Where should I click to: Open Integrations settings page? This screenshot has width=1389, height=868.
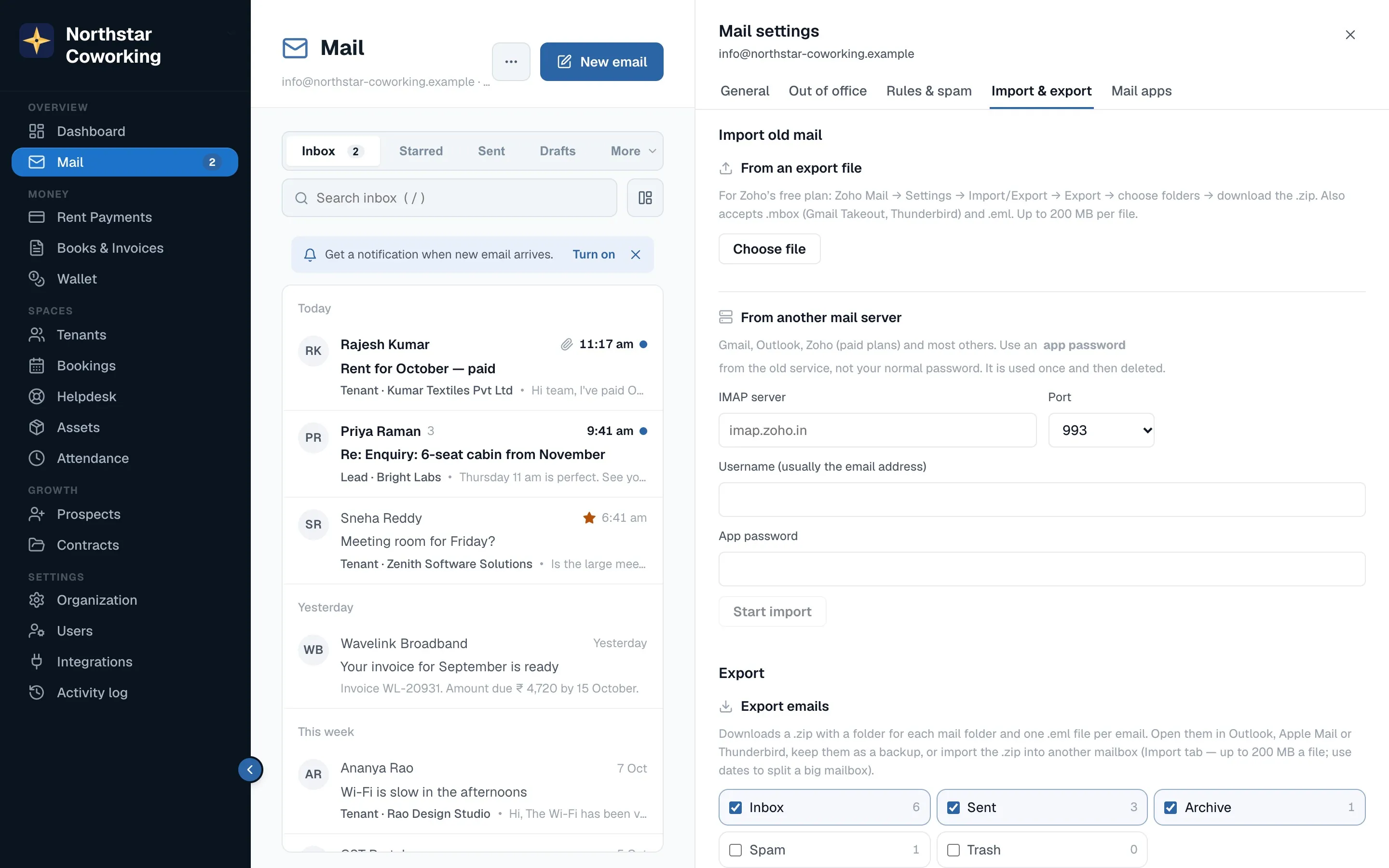point(124,662)
